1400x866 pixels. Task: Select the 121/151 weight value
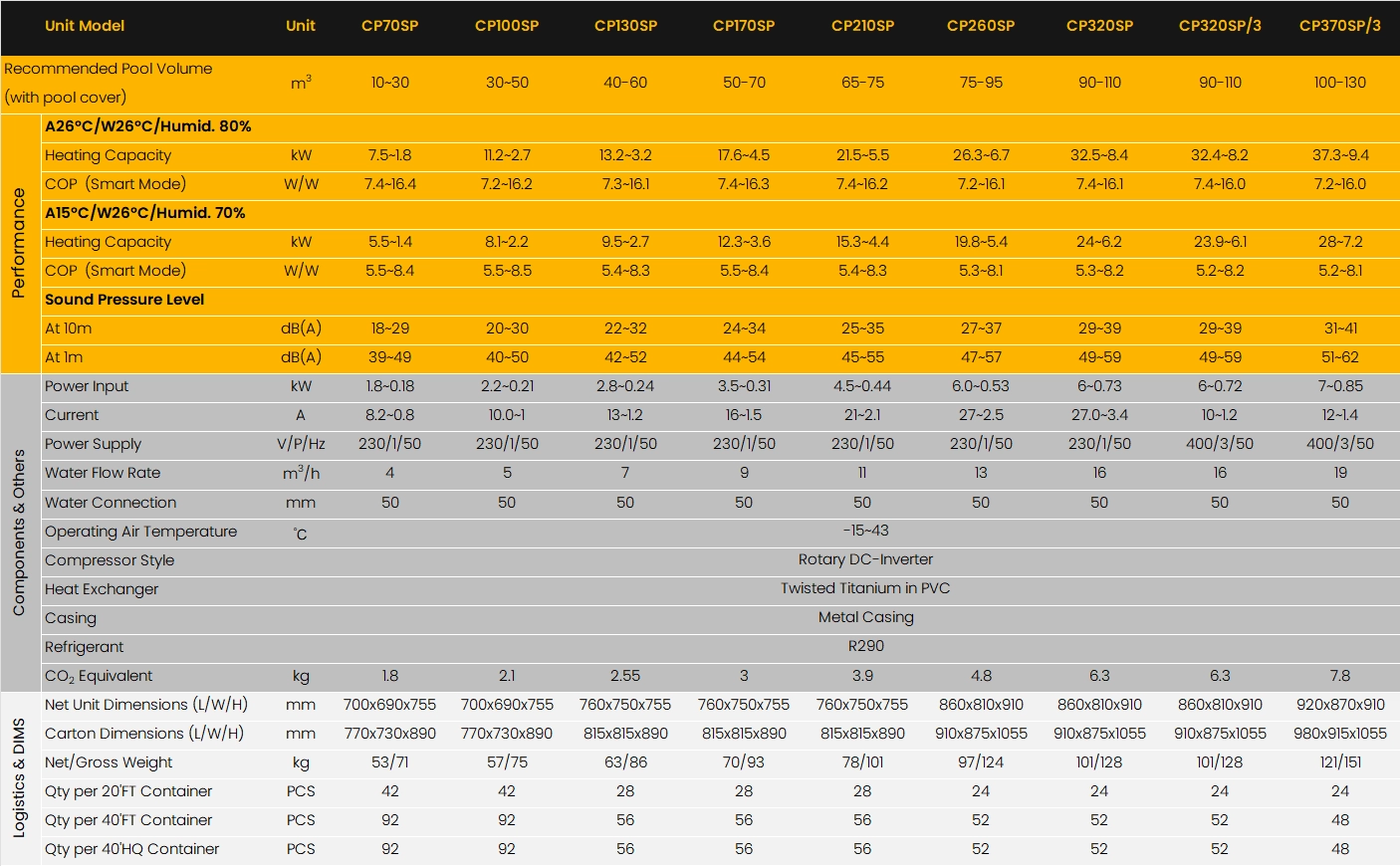coord(1339,762)
